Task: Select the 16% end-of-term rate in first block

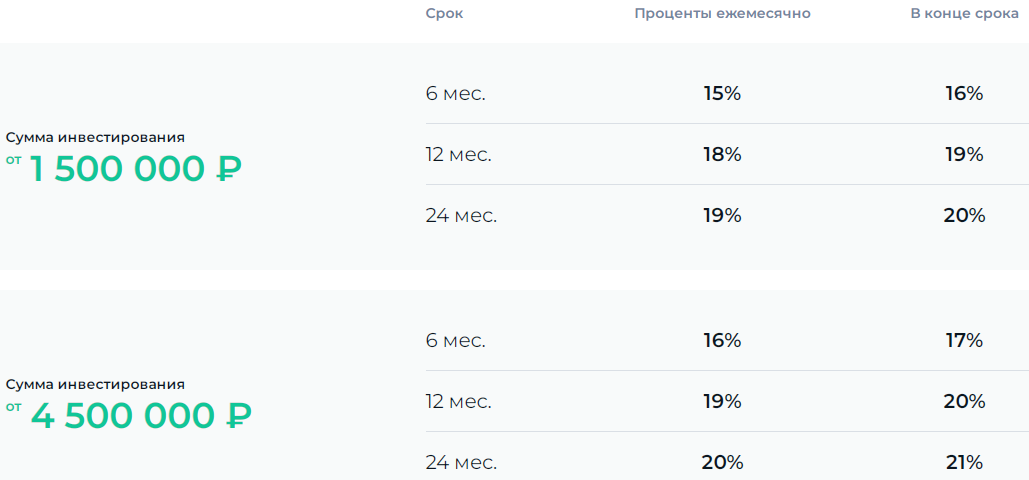Action: click(x=964, y=94)
